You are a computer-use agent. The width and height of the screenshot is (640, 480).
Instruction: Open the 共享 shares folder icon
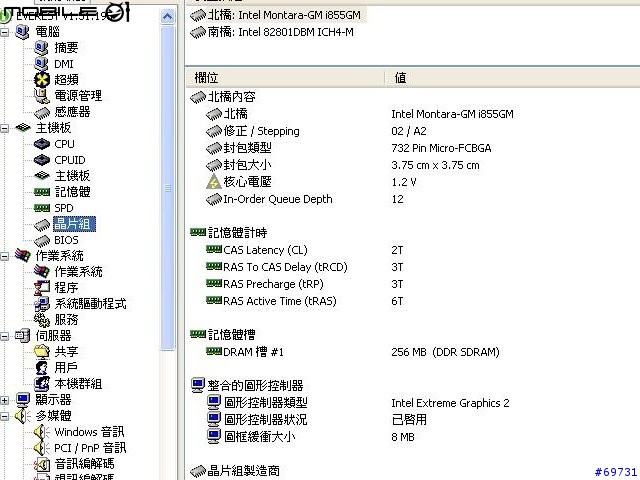[x=42, y=351]
